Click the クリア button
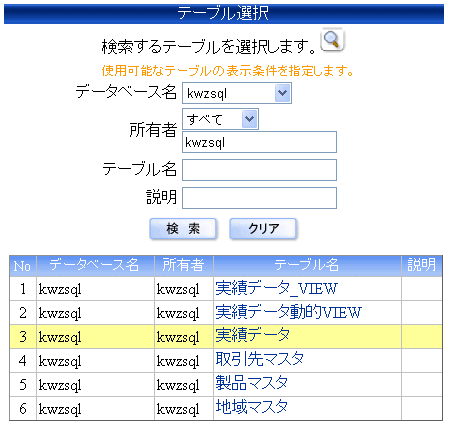The height and width of the screenshot is (427, 449). [263, 229]
